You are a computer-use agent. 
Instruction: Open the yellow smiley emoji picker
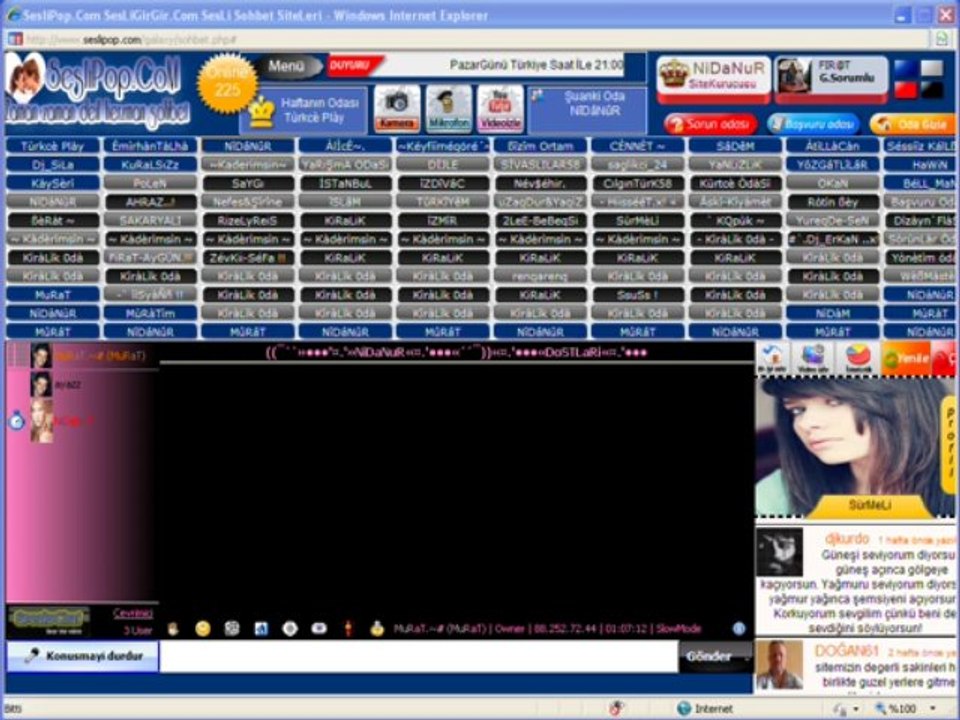tap(203, 628)
